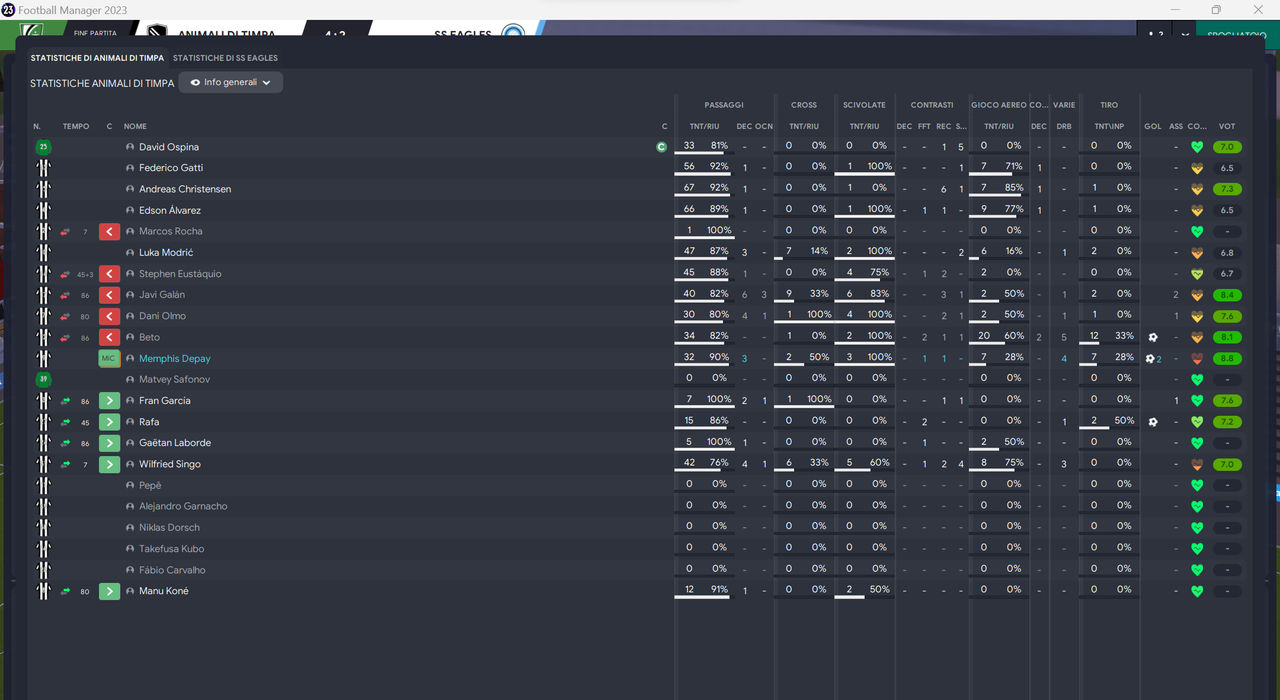Click the MIC badge on Memphis Depay's row

(x=109, y=358)
